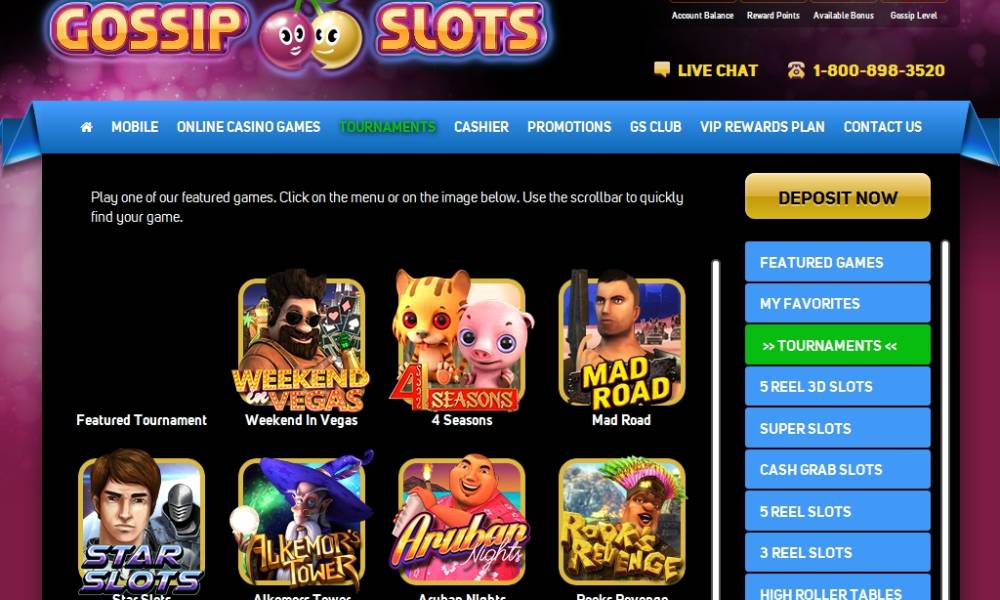The height and width of the screenshot is (600, 1000).
Task: Open the Mad Road game icon
Action: (x=622, y=341)
